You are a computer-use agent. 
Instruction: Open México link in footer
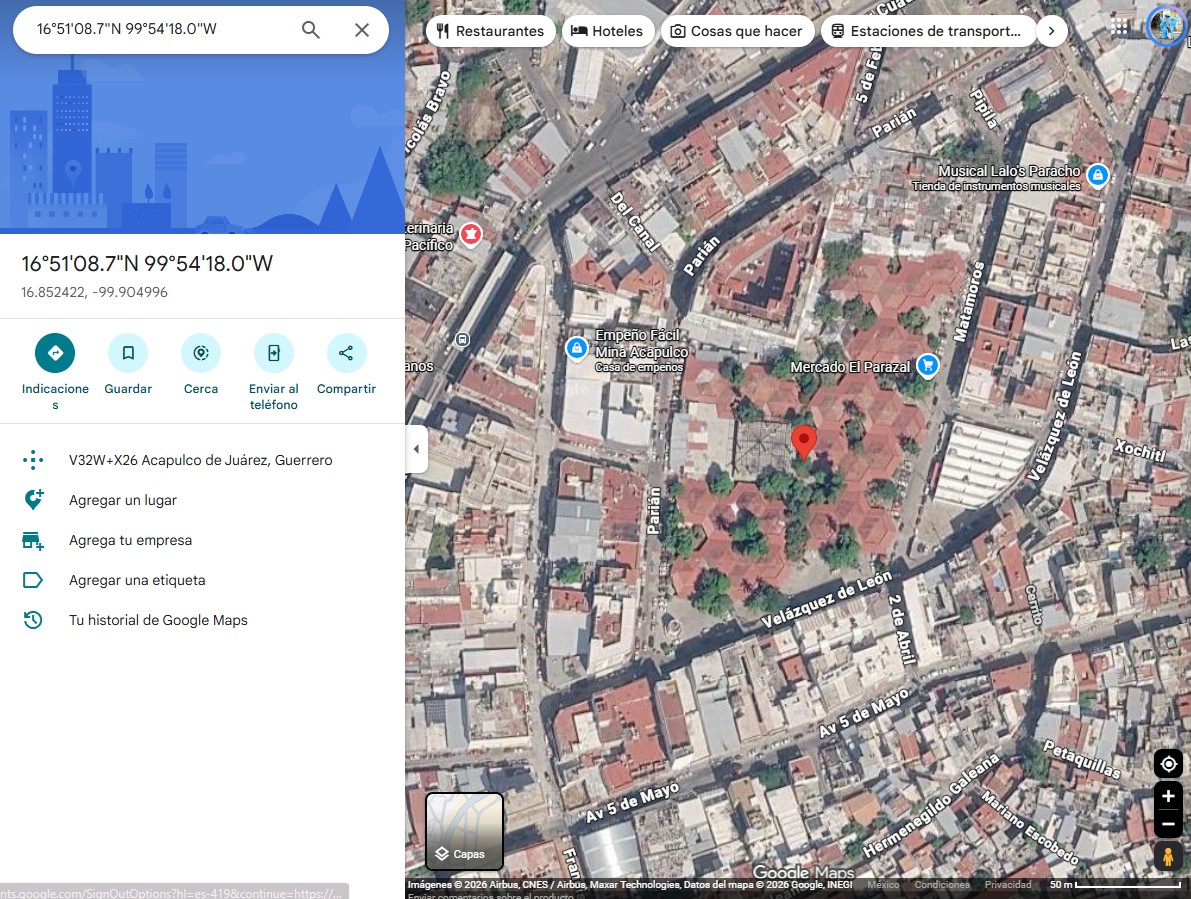(883, 885)
